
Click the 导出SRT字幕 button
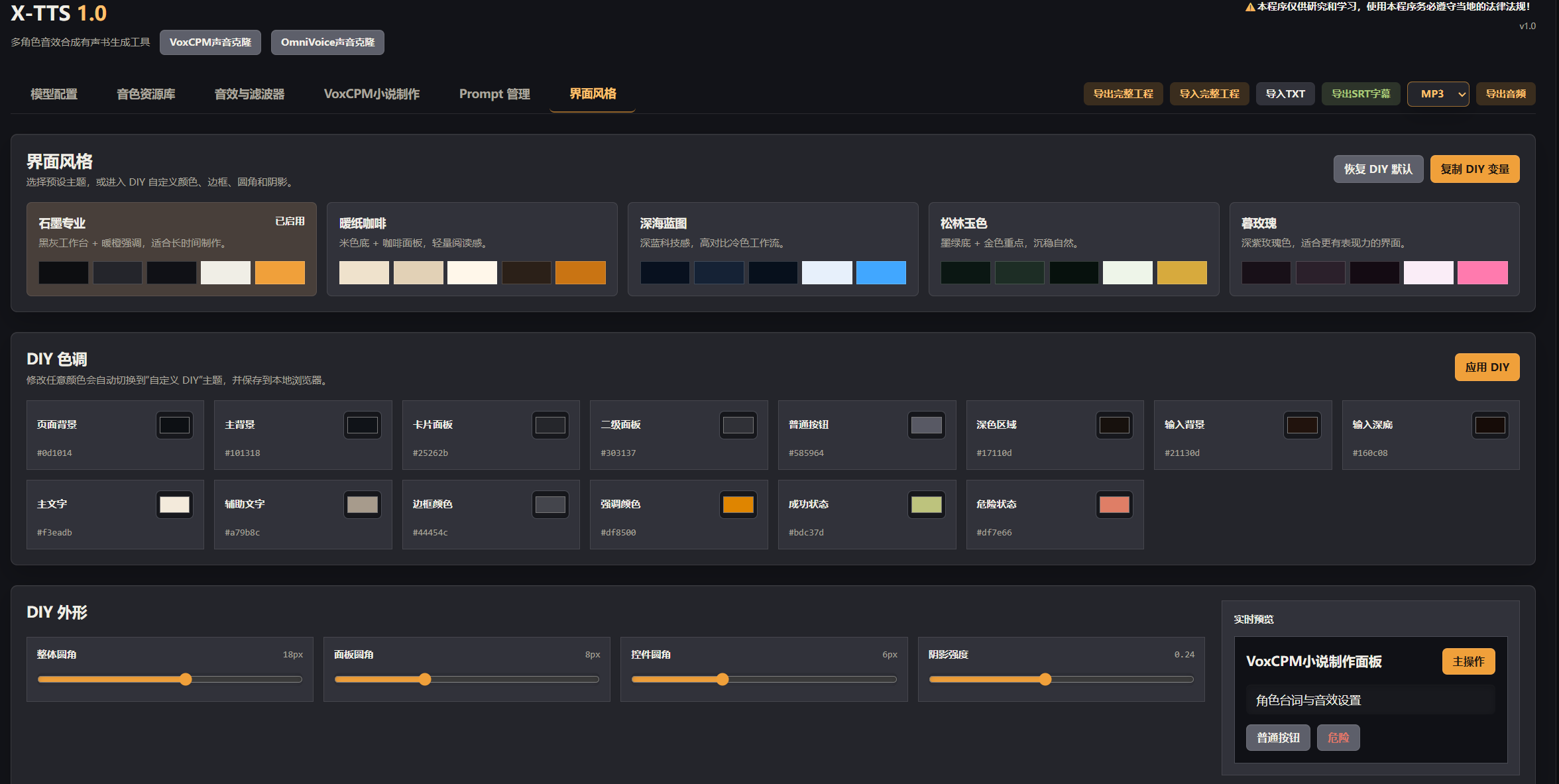[1360, 94]
